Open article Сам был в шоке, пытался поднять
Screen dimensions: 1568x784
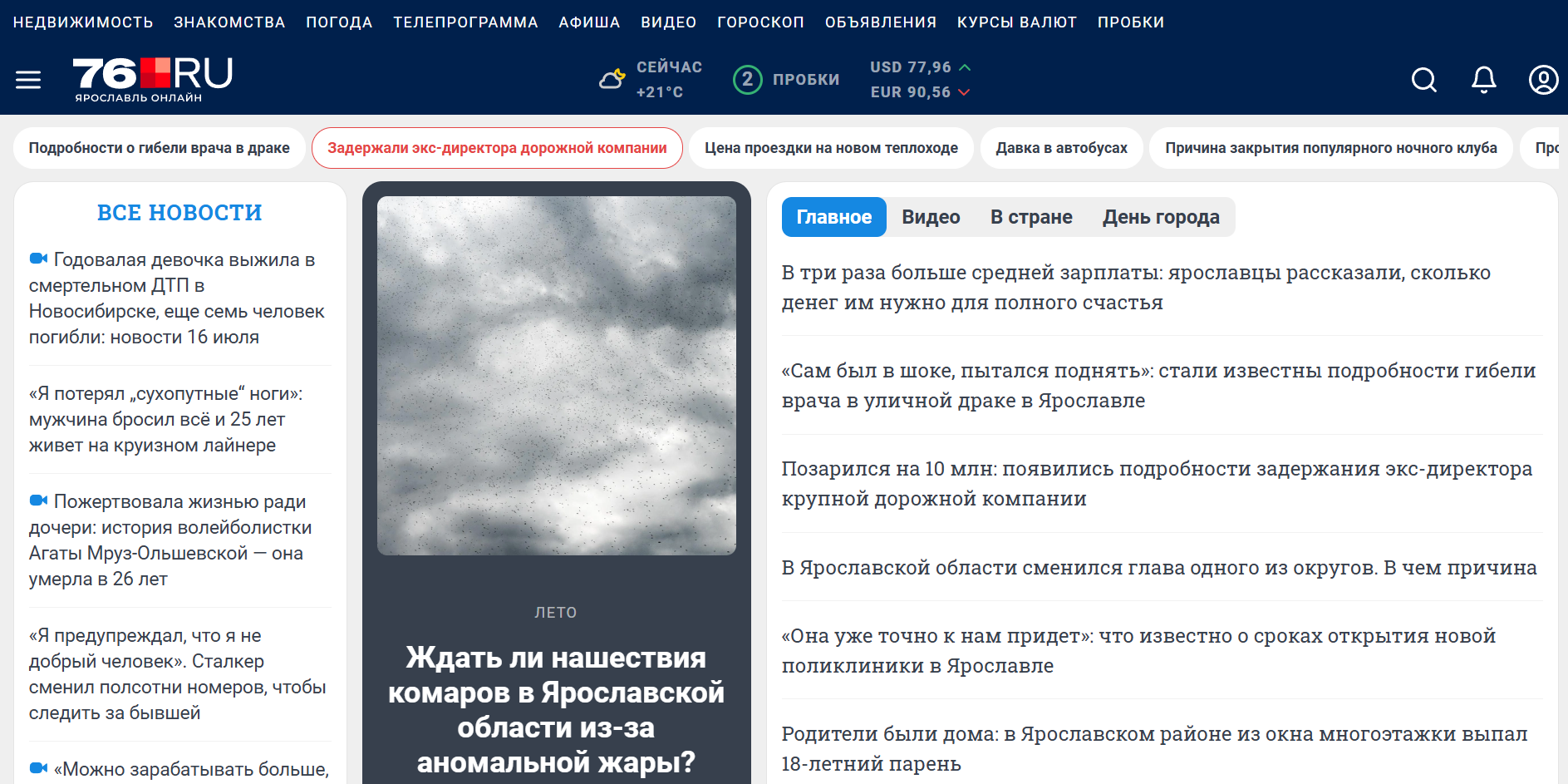(1158, 385)
